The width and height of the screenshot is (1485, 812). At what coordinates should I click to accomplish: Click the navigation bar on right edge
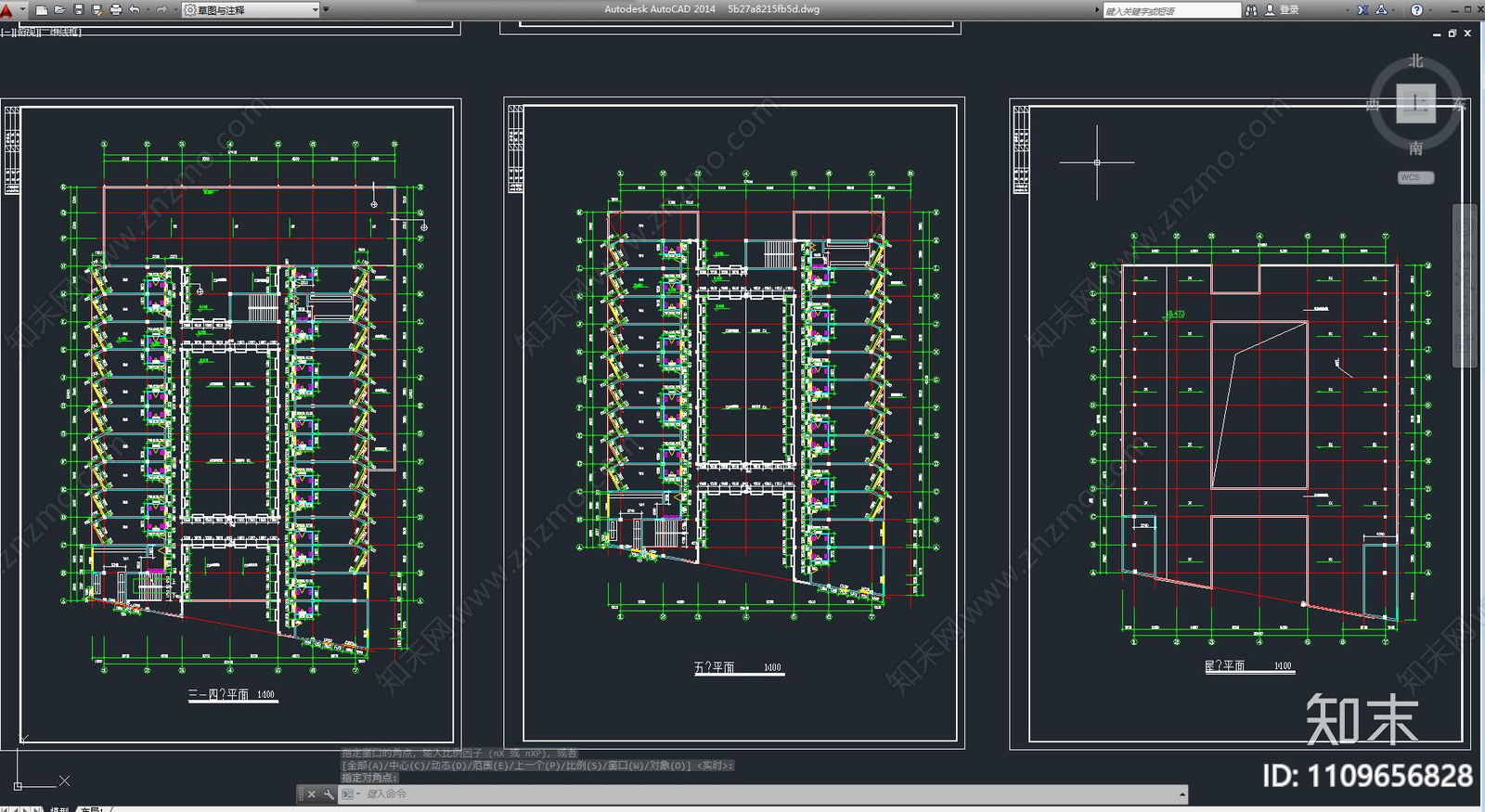1464,285
